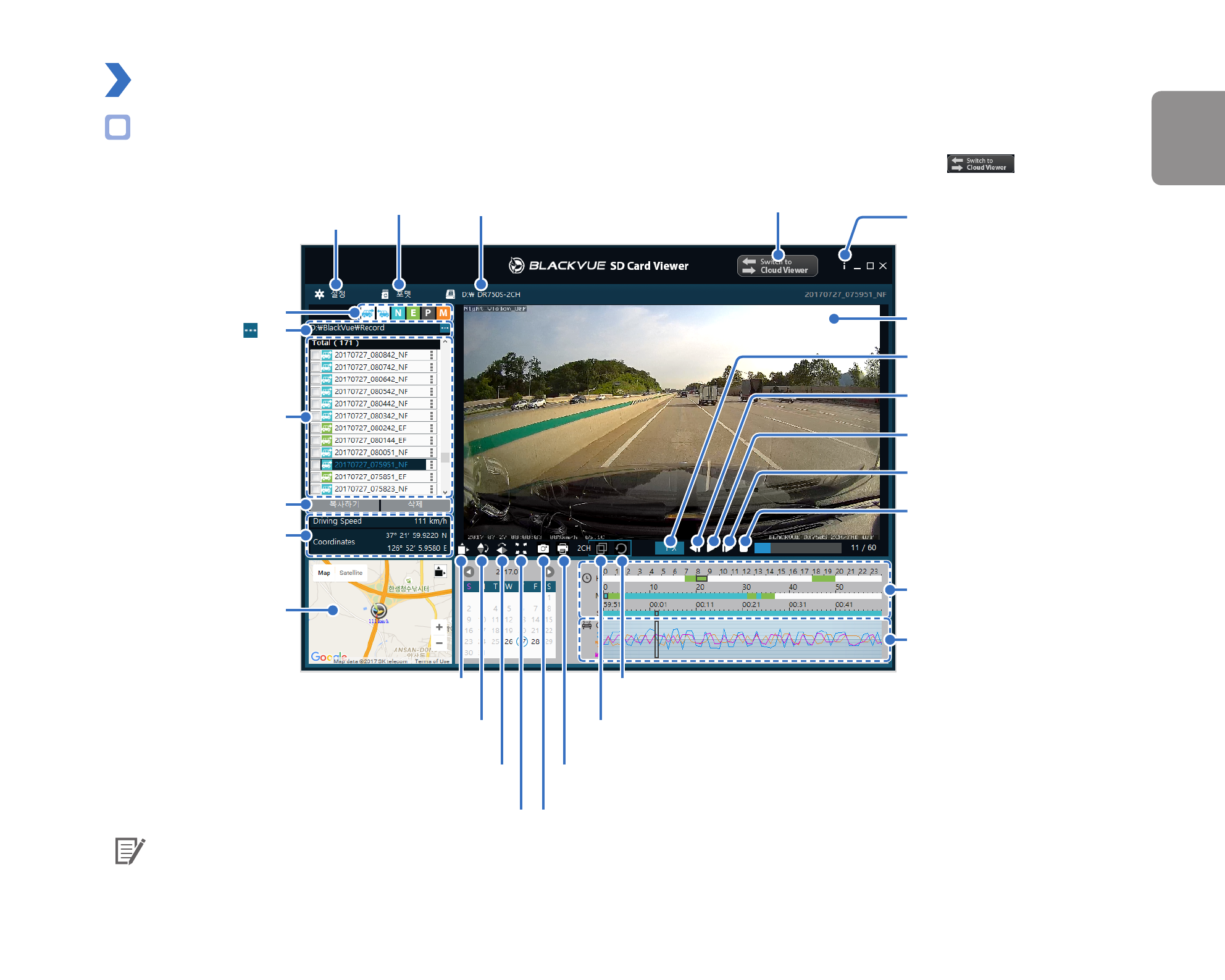The width and height of the screenshot is (1225, 980).
Task: Click the clock icon beside the timeline
Action: pos(587,579)
